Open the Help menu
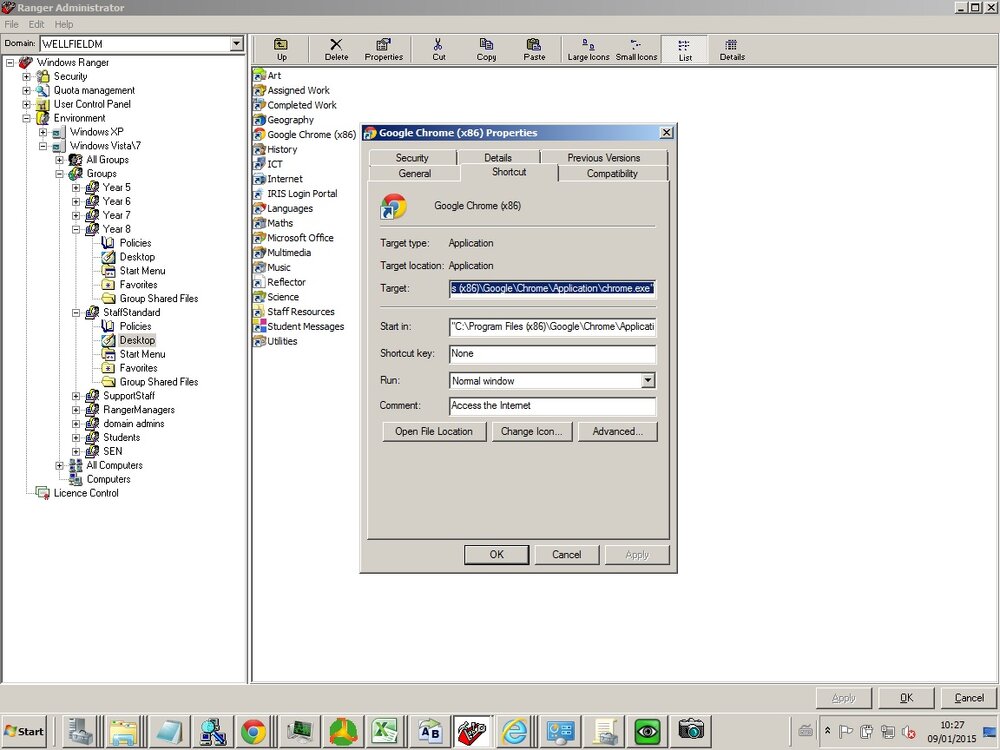 tap(64, 24)
